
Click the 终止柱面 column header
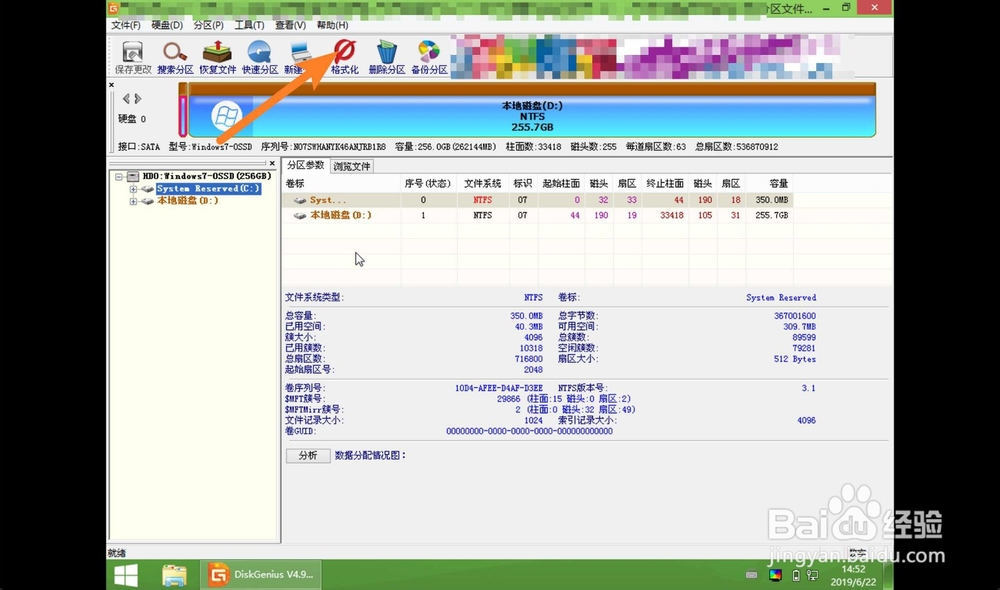665,184
